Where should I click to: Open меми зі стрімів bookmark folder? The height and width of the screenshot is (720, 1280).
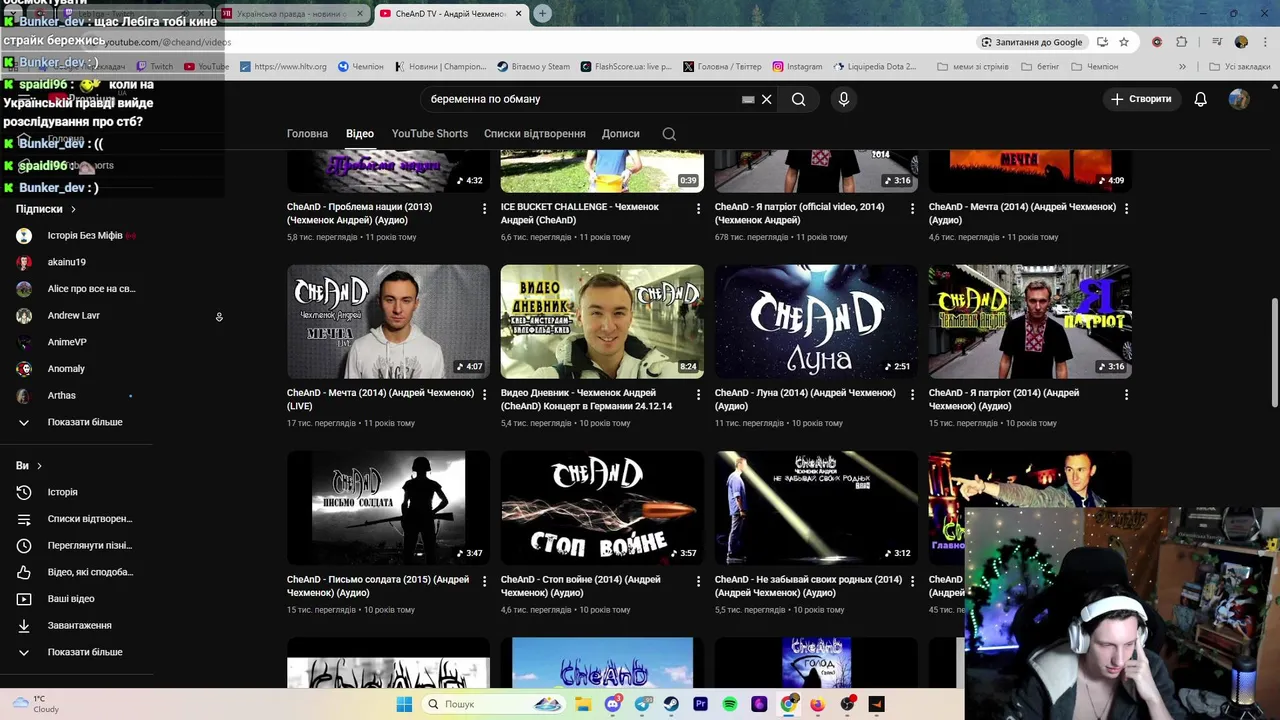pos(972,66)
